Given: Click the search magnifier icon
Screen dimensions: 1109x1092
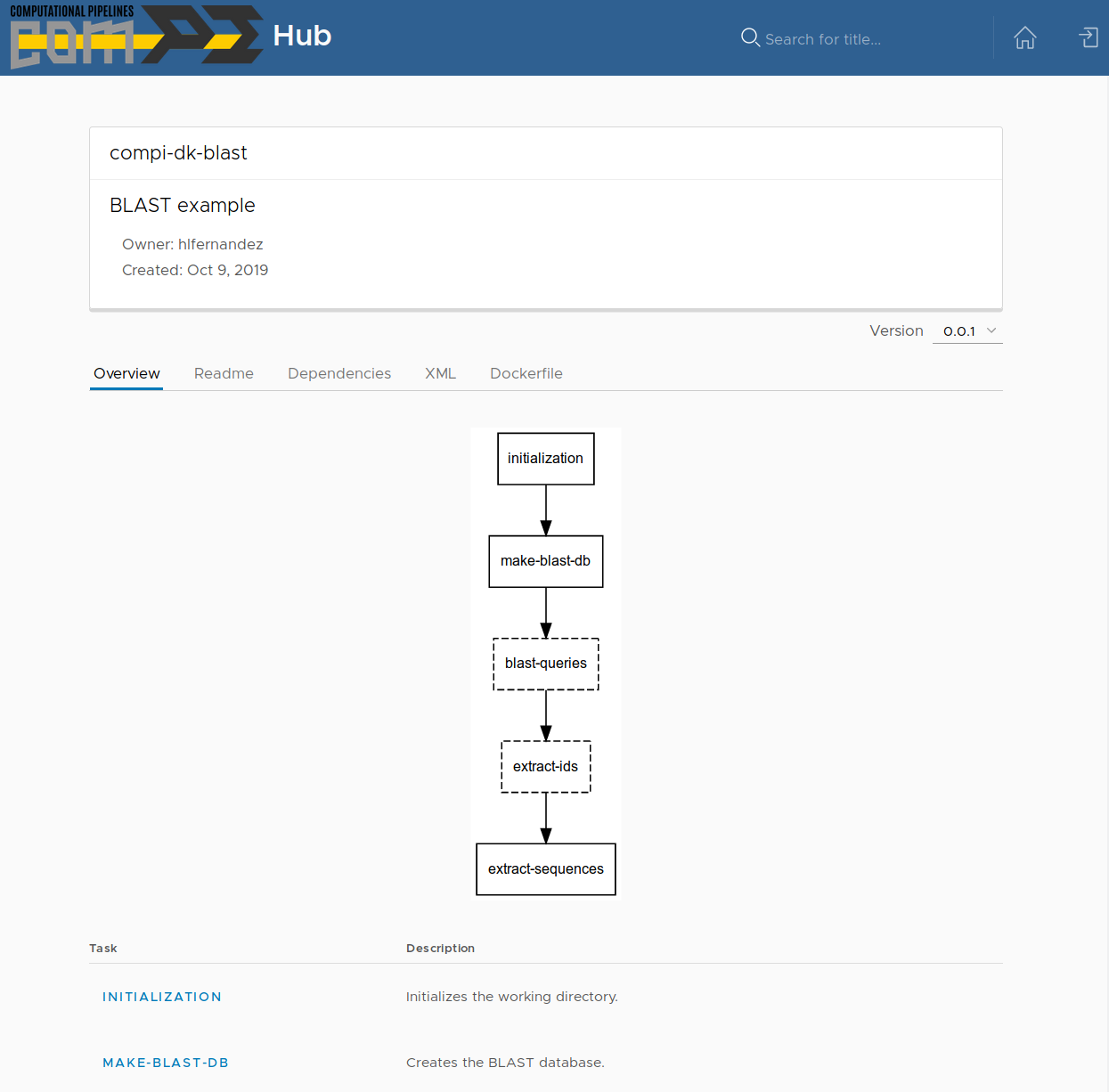Looking at the screenshot, I should tap(750, 37).
